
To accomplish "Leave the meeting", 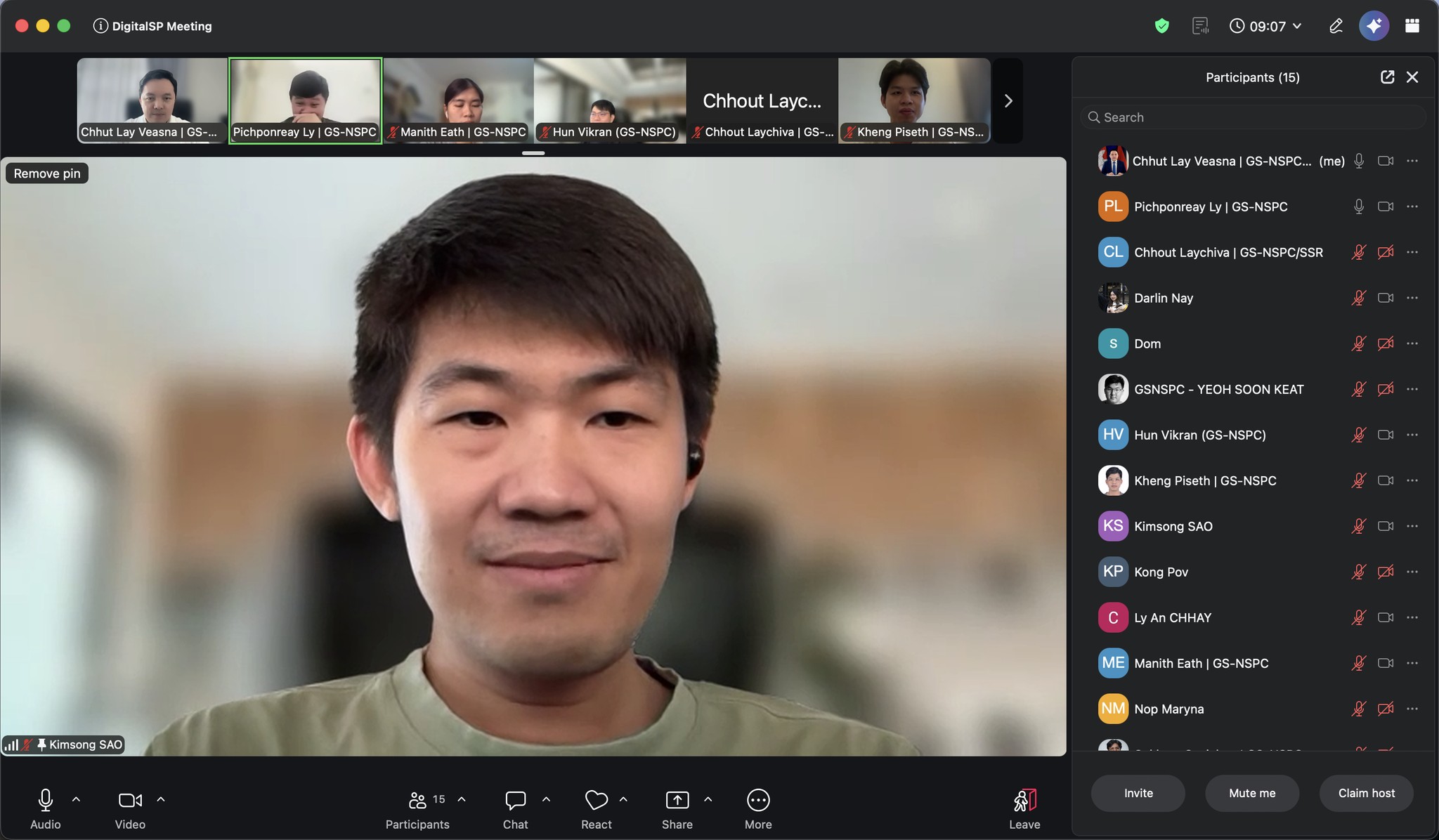I will pos(1024,808).
